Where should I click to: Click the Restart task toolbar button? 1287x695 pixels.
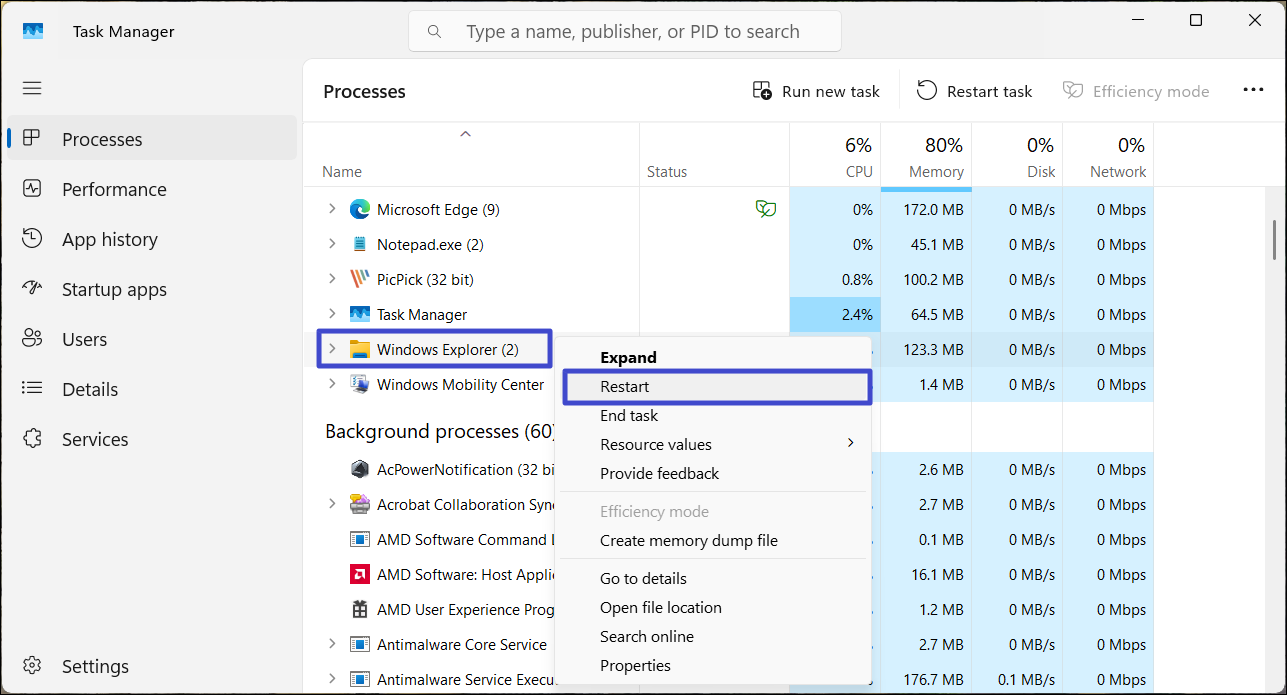point(975,91)
